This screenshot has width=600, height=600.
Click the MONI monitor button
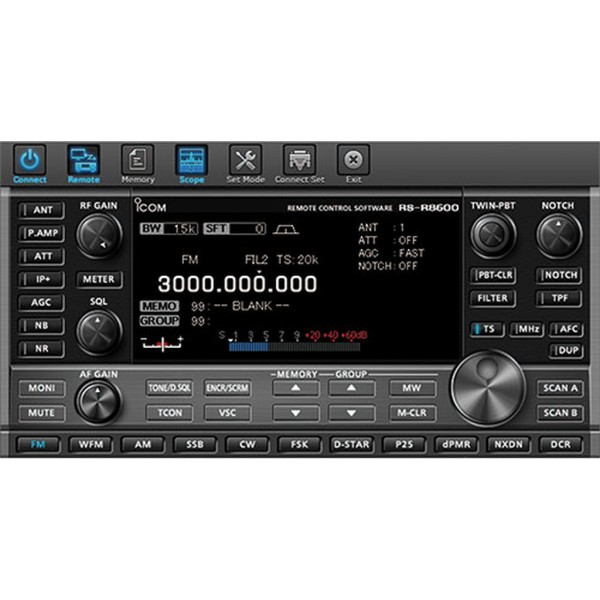(42, 388)
